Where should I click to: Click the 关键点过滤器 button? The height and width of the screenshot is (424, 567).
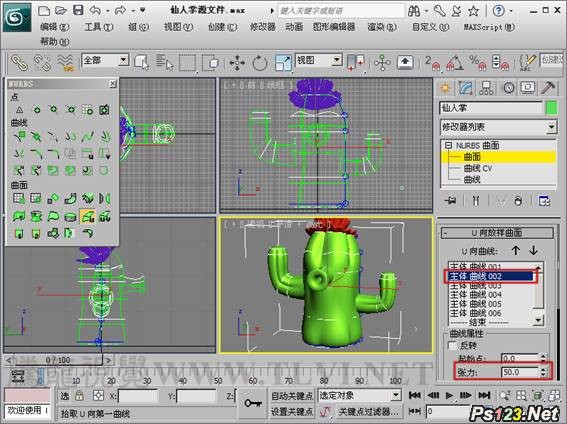[x=368, y=411]
